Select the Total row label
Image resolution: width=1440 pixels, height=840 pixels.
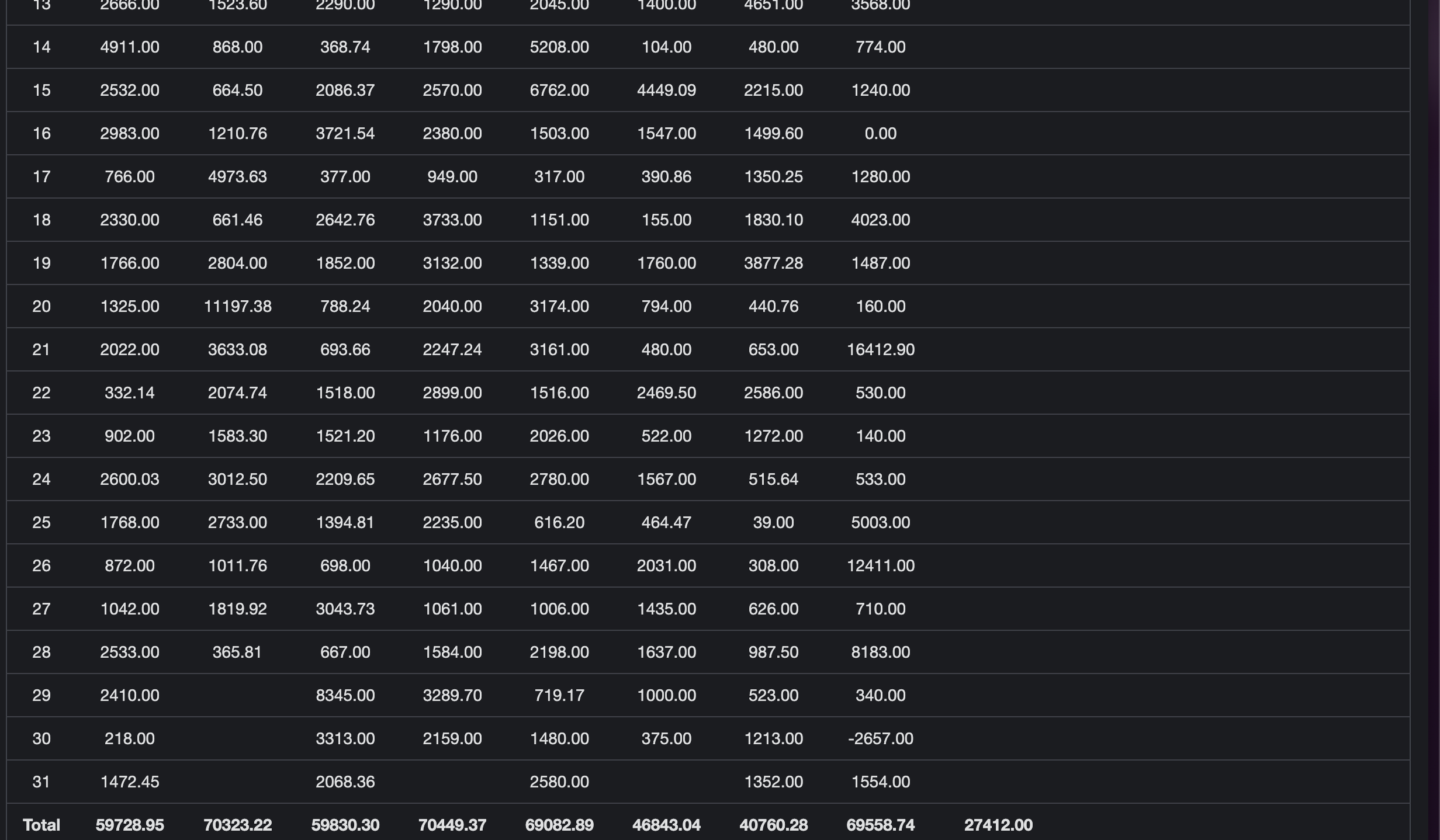click(41, 825)
